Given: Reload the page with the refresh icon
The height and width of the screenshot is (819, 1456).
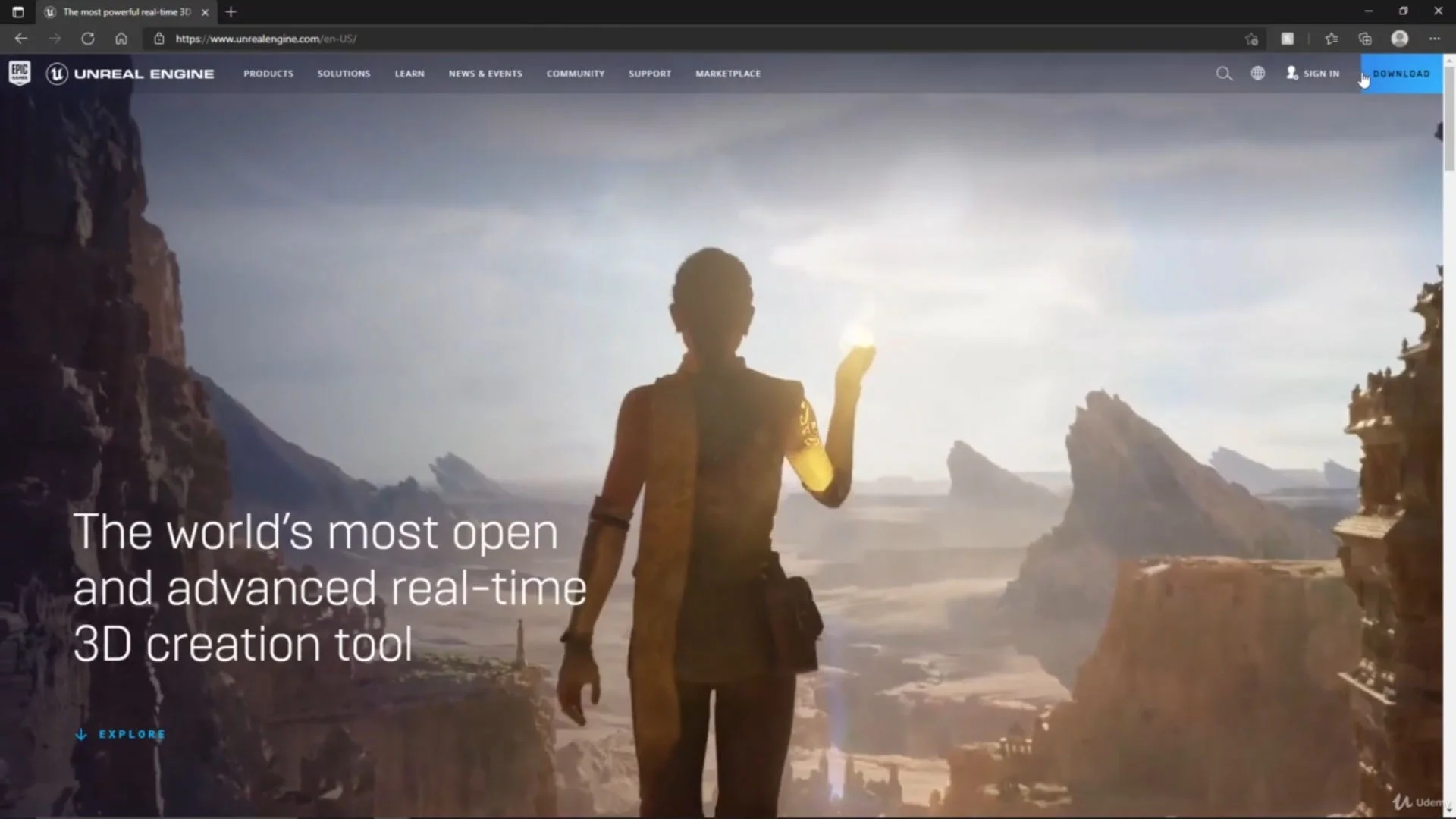Looking at the screenshot, I should coord(88,39).
